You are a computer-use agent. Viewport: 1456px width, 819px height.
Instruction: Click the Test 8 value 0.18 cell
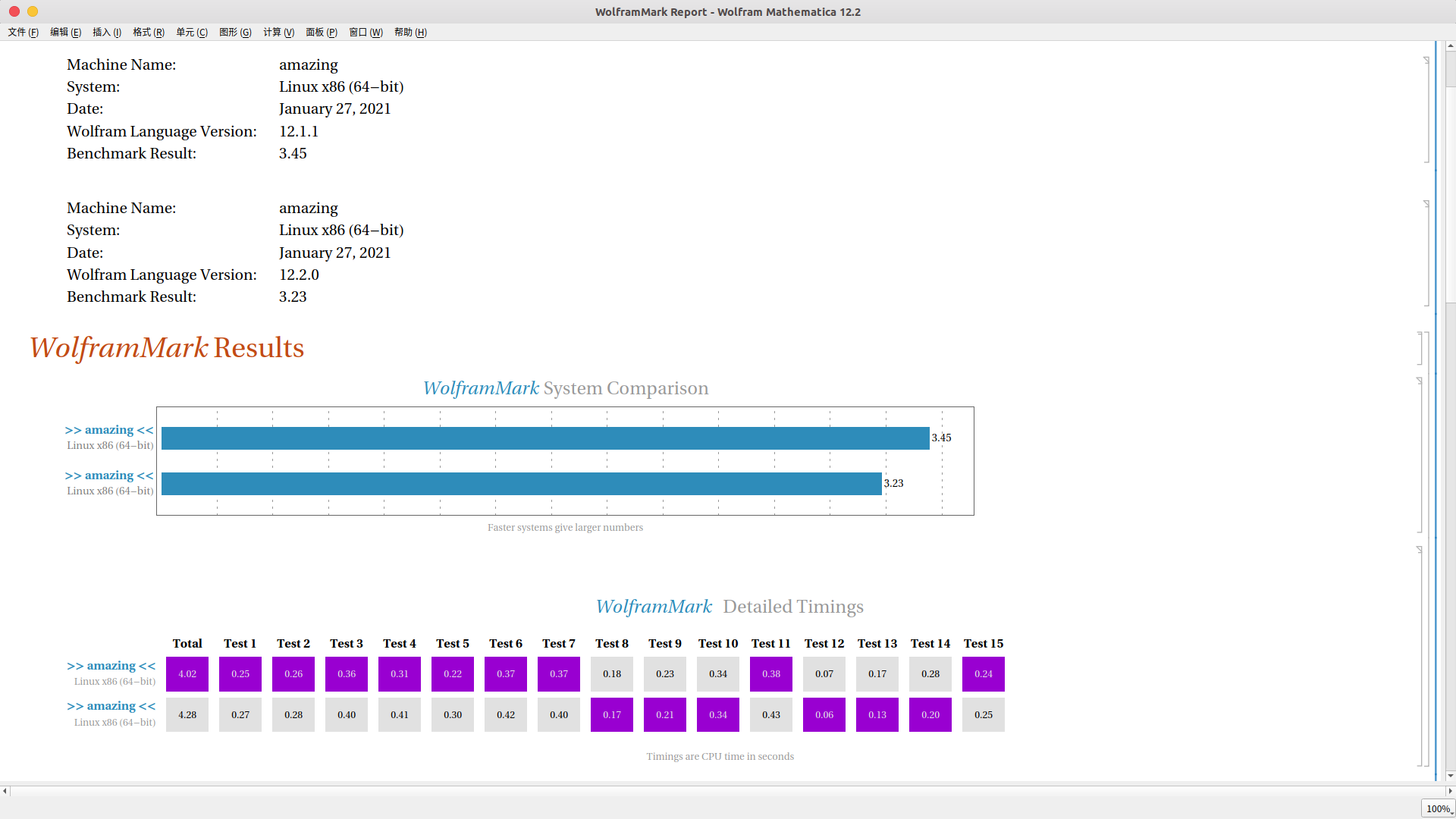click(612, 674)
